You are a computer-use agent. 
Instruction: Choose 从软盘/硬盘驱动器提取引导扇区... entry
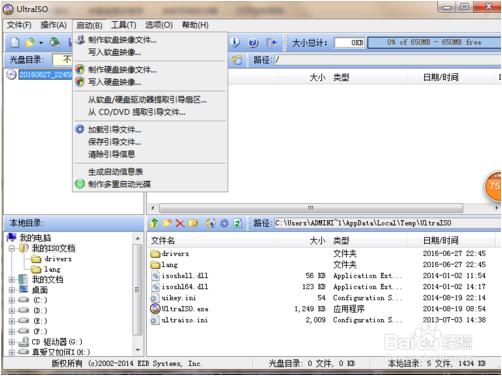tap(150, 100)
